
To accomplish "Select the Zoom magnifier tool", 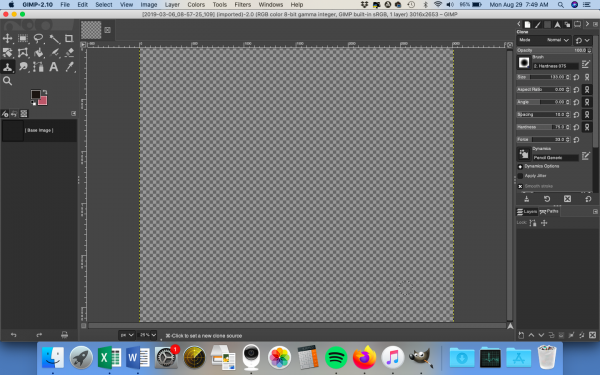I will pos(7,81).
